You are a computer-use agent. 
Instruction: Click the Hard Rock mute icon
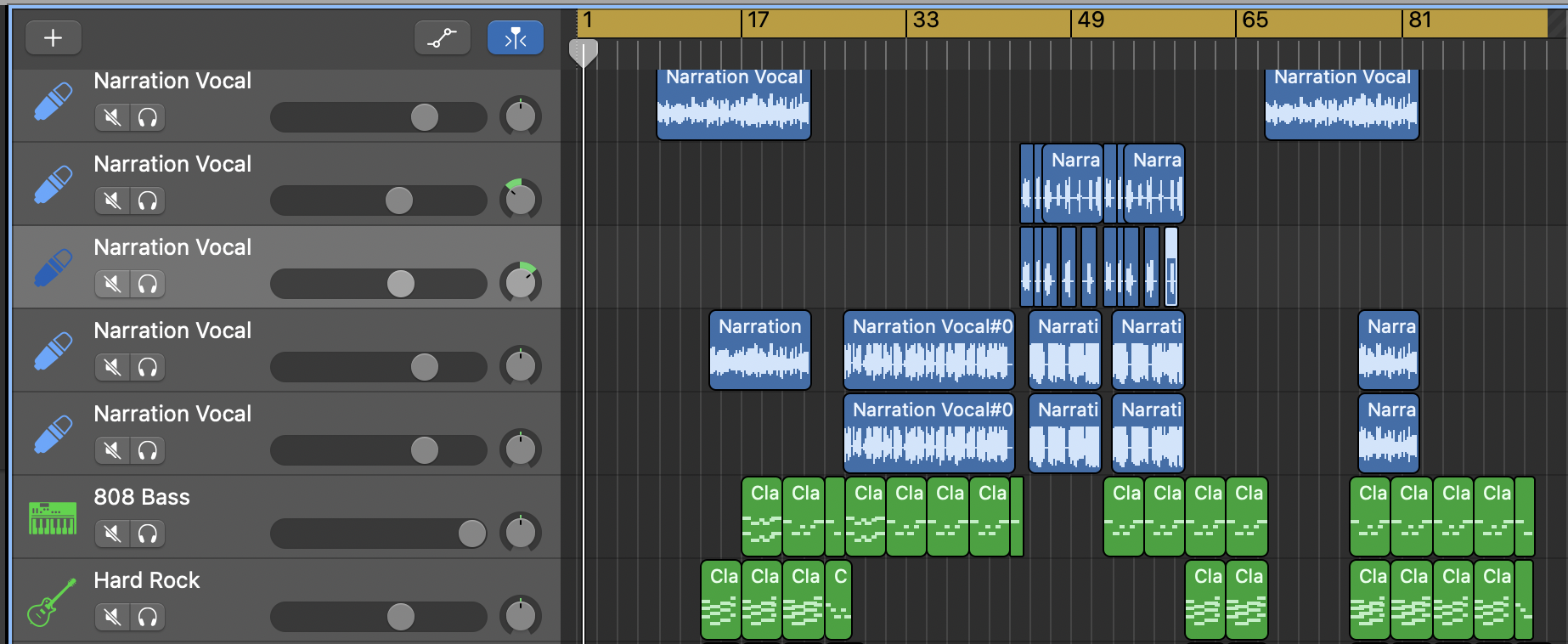(112, 617)
